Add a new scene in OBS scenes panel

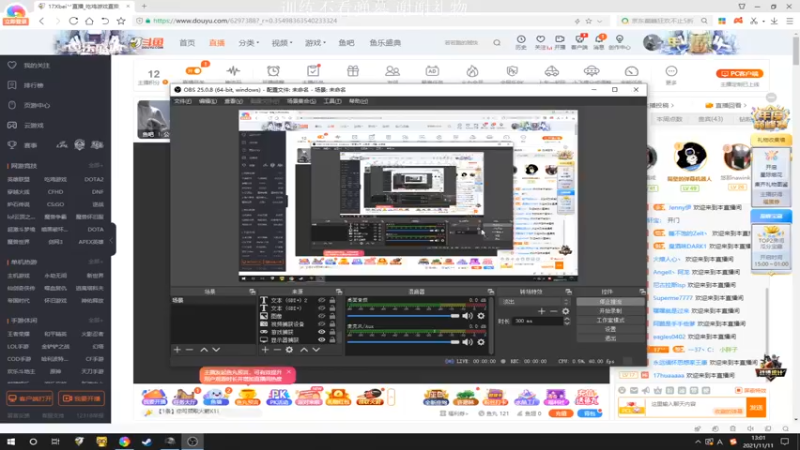coord(177,349)
